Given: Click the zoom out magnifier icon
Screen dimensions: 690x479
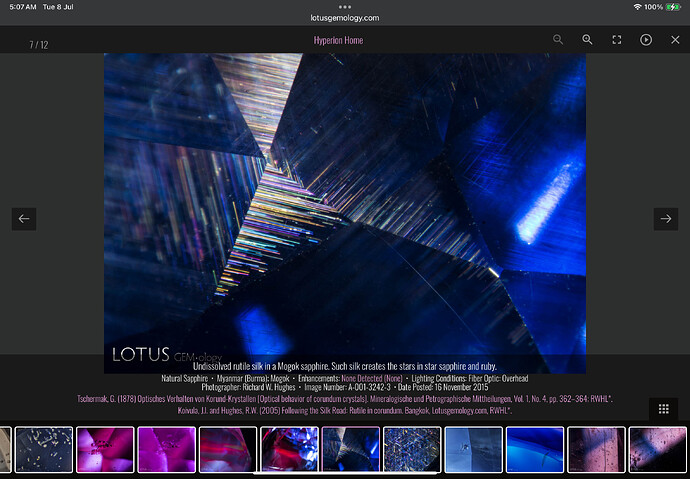Looking at the screenshot, I should (558, 40).
